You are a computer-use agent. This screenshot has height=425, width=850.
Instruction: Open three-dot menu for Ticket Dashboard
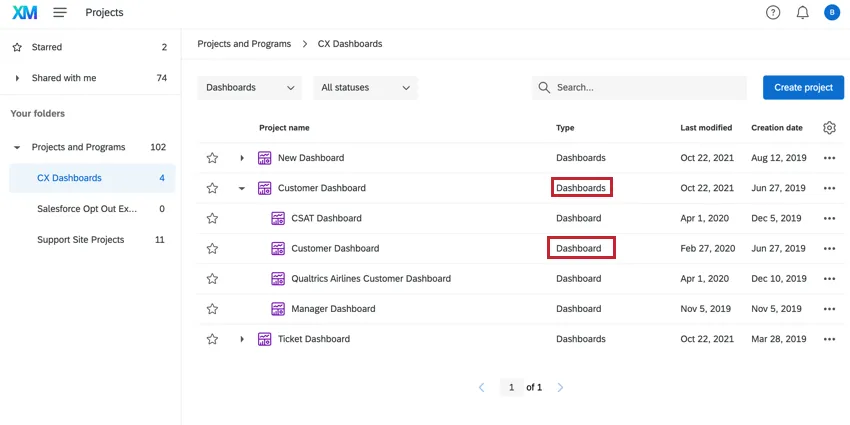(829, 339)
